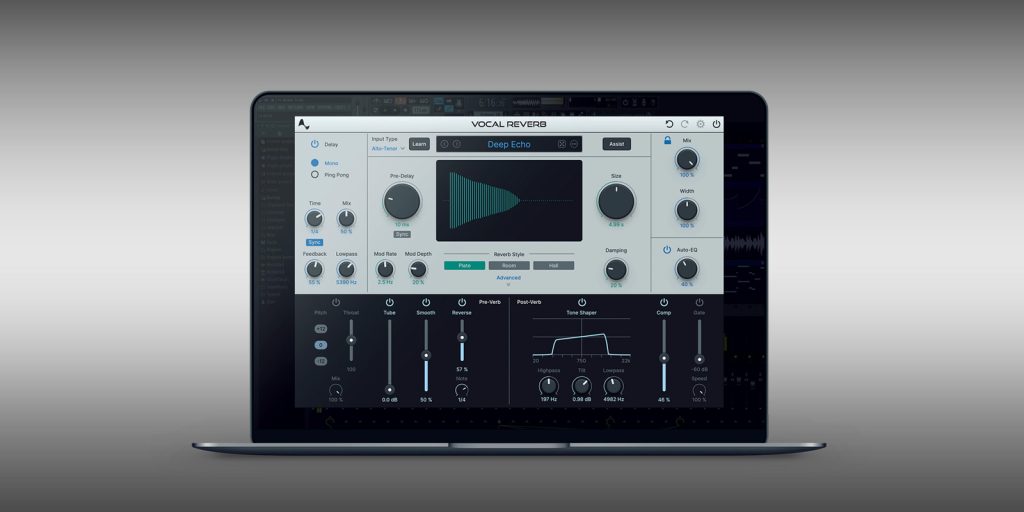This screenshot has height=512, width=1024.
Task: Click the Mod Rate knob
Action: tap(385, 269)
